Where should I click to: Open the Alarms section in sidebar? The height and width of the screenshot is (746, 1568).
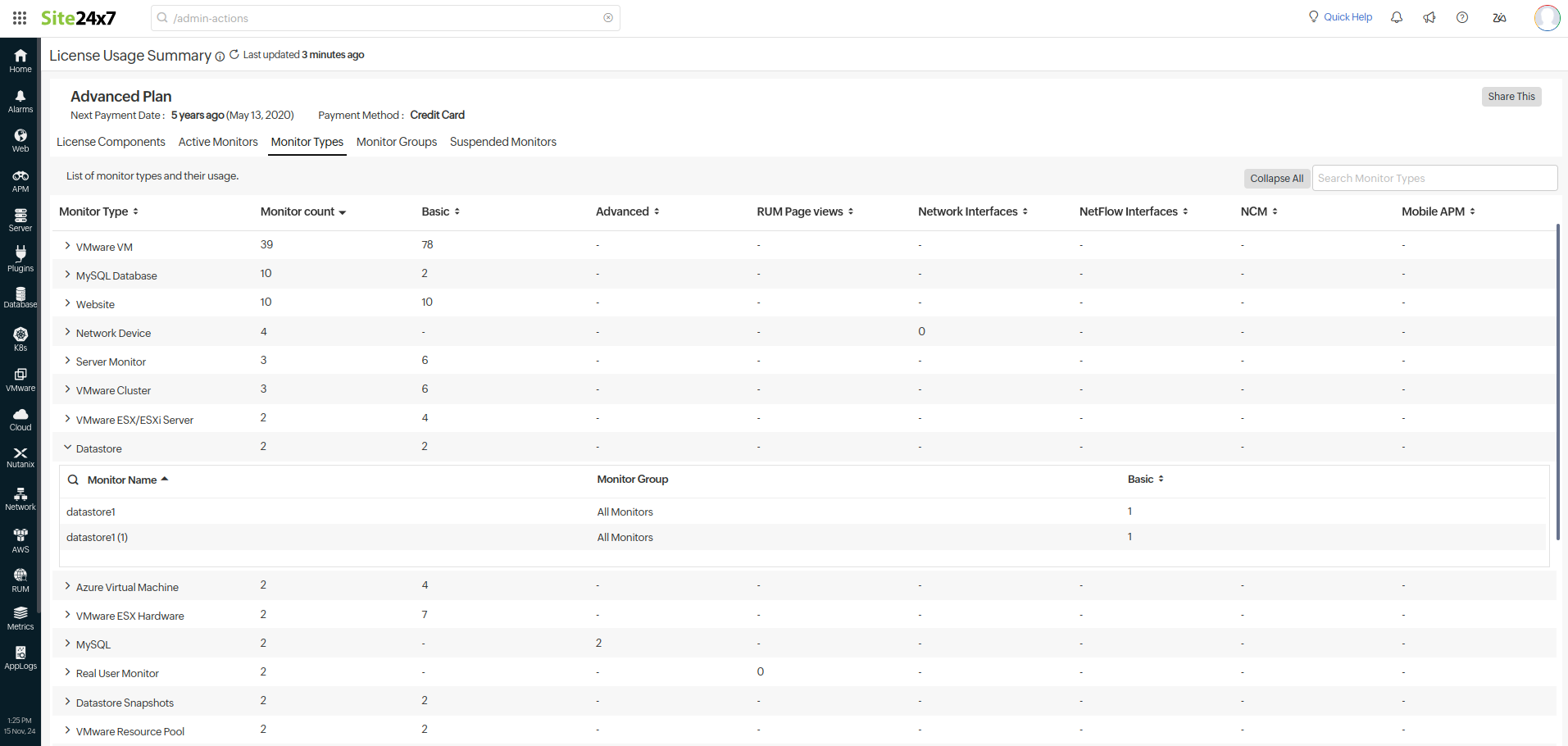tap(20, 102)
